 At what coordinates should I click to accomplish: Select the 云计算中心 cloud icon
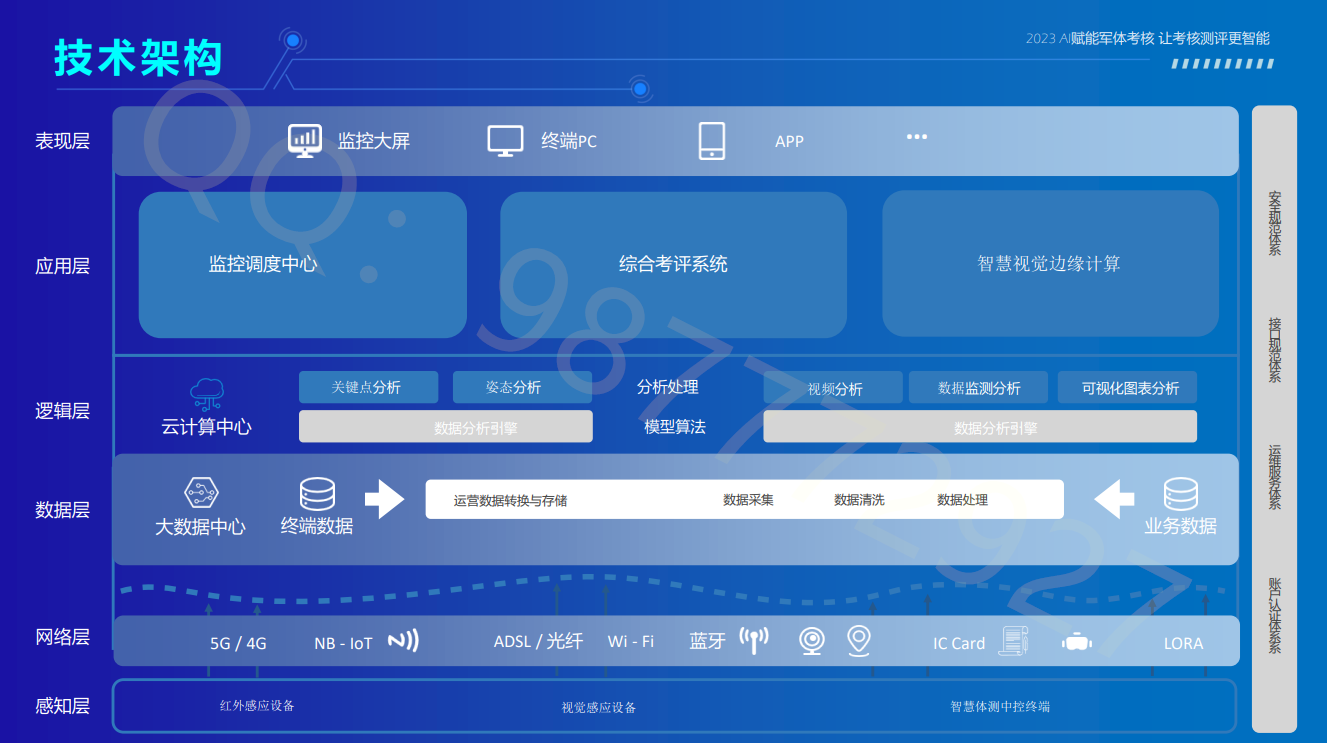point(206,395)
